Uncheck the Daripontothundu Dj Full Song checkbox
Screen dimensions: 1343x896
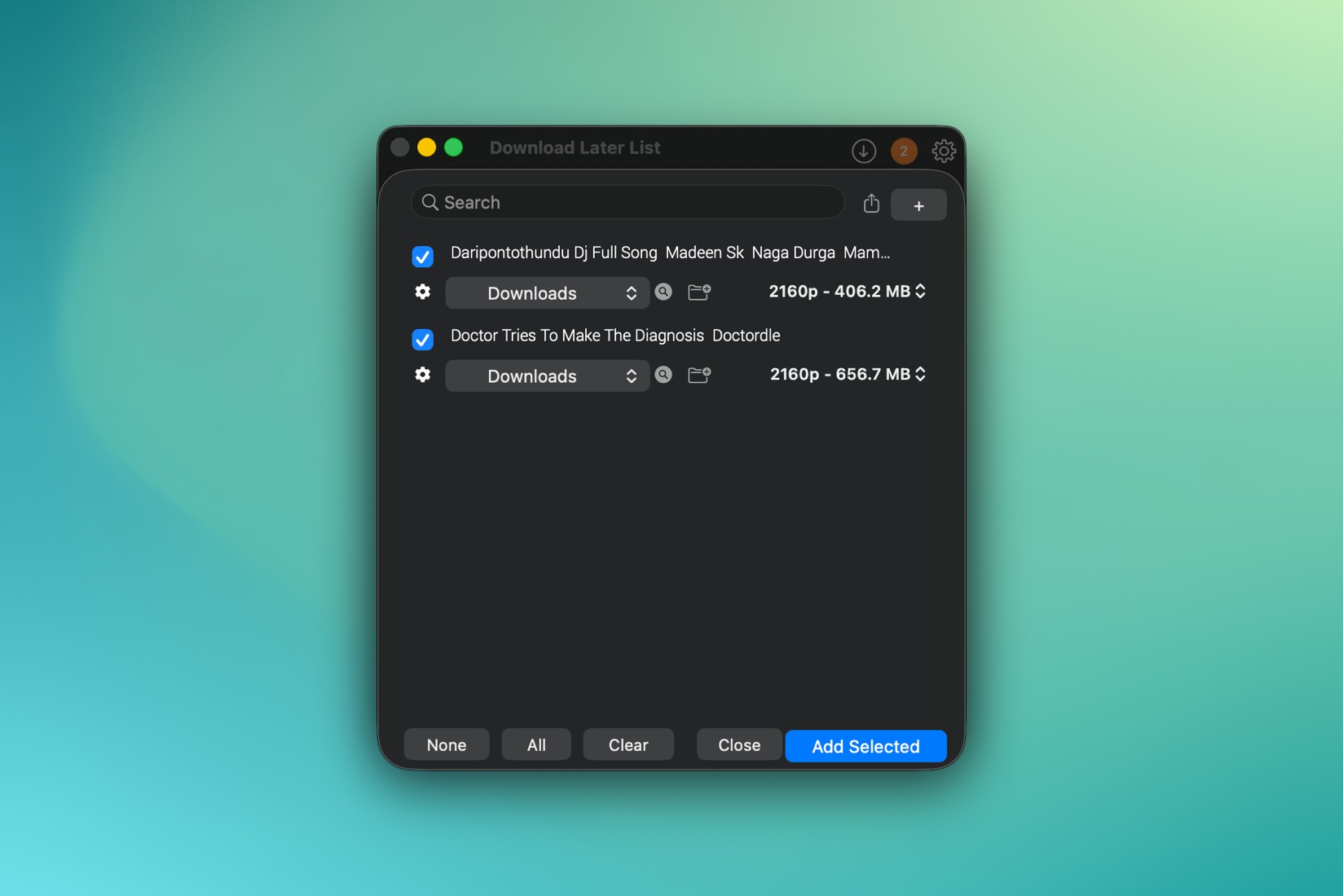(422, 257)
